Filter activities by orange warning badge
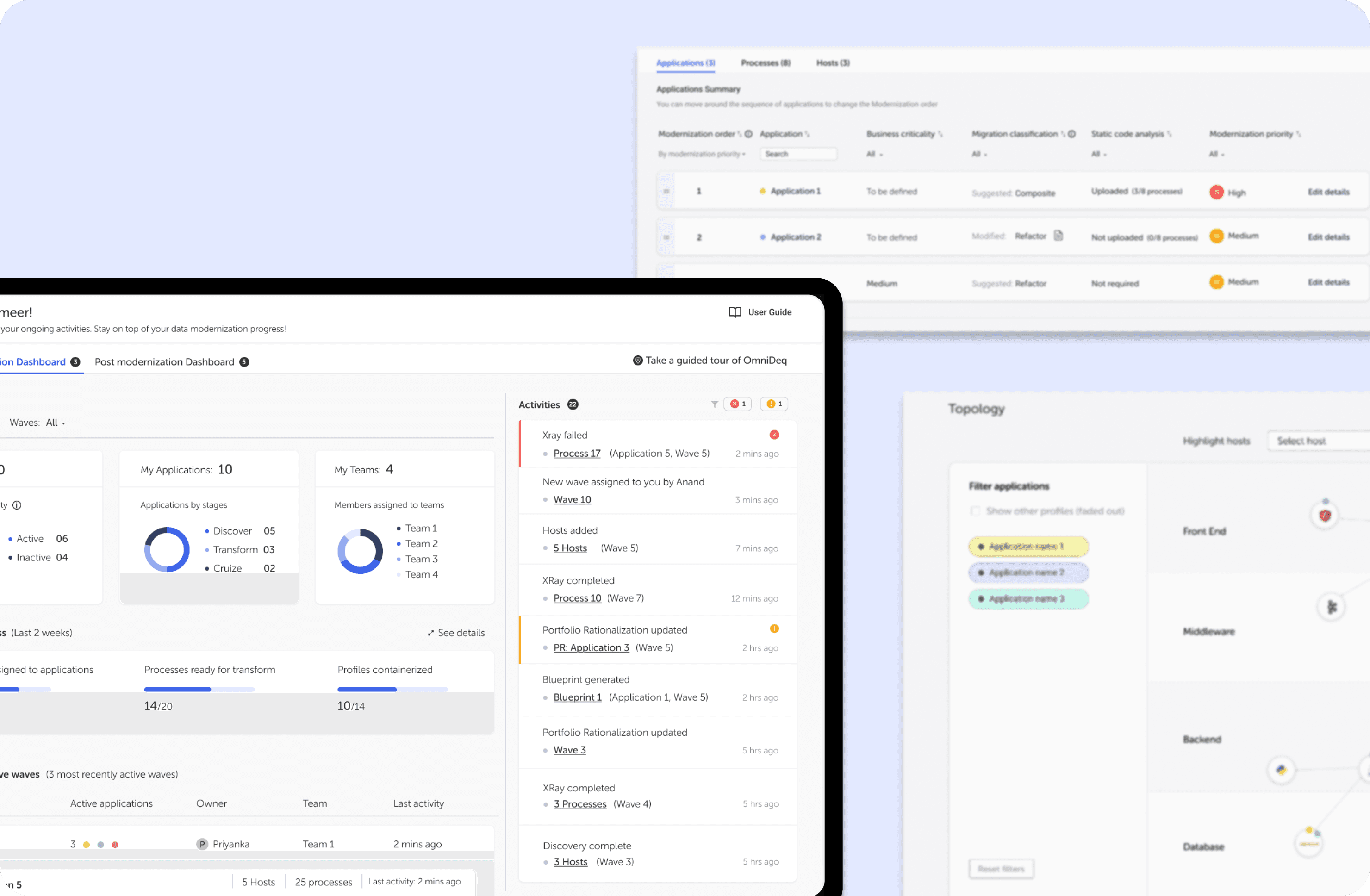This screenshot has width=1370, height=896. click(x=774, y=404)
